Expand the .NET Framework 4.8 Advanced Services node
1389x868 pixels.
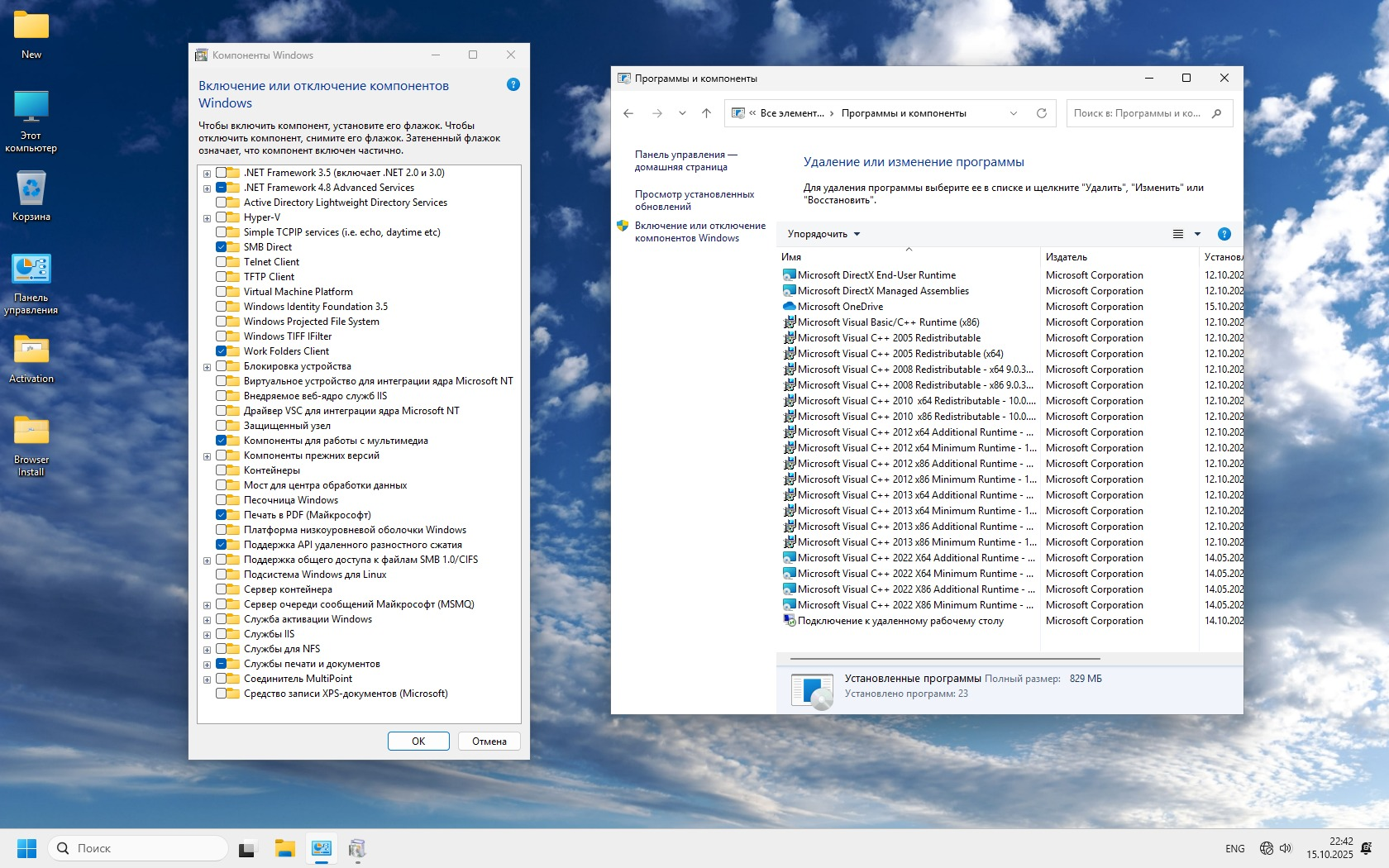[x=207, y=188]
